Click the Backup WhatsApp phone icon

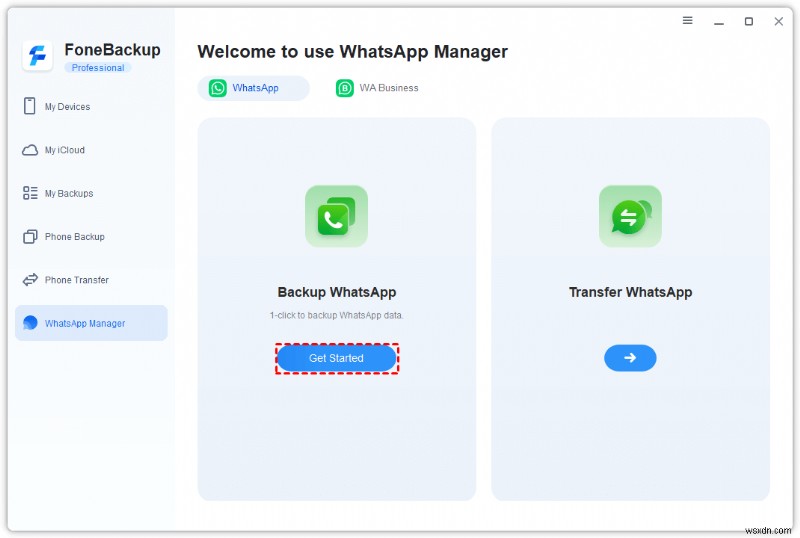click(x=336, y=216)
